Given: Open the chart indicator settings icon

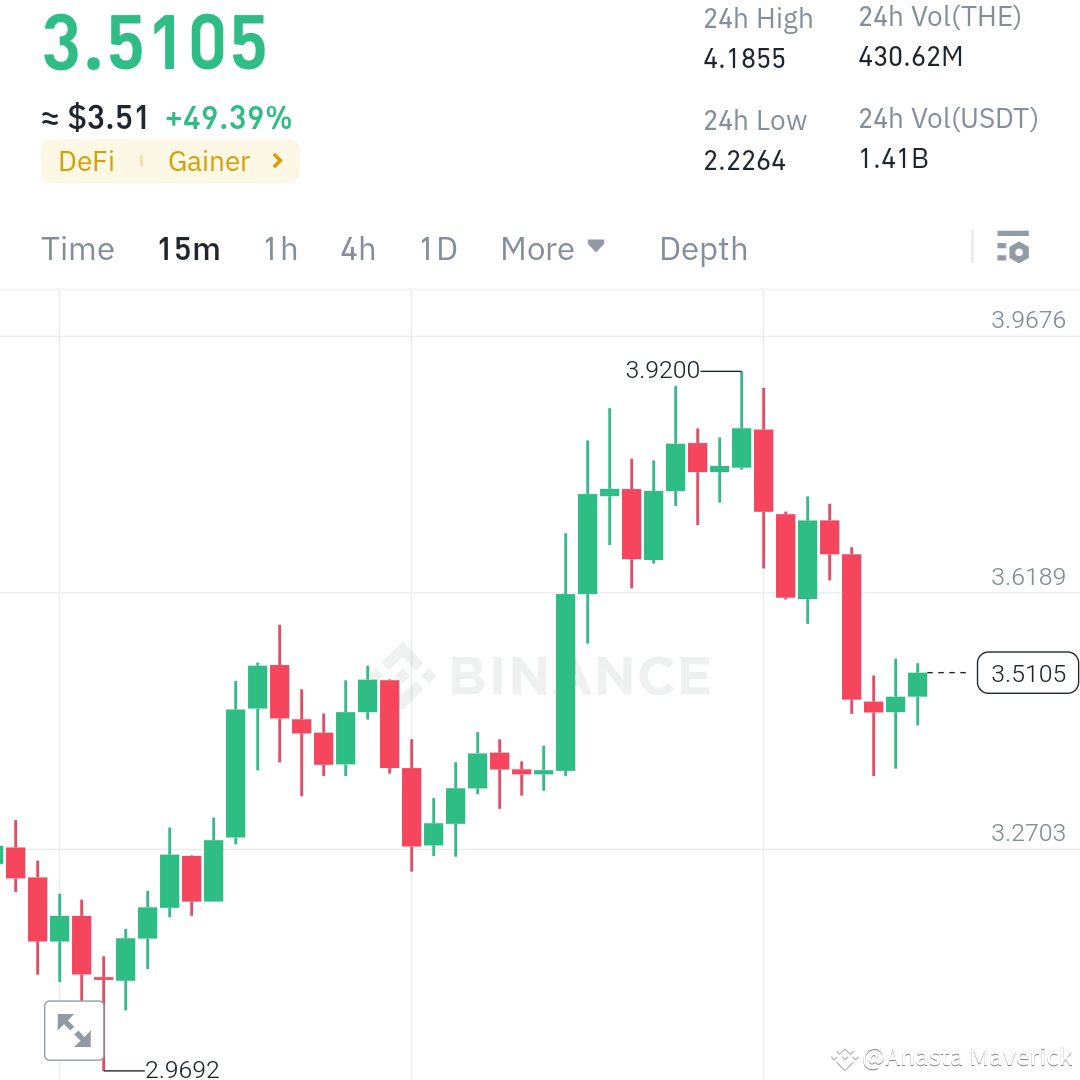Looking at the screenshot, I should pyautogui.click(x=1014, y=246).
